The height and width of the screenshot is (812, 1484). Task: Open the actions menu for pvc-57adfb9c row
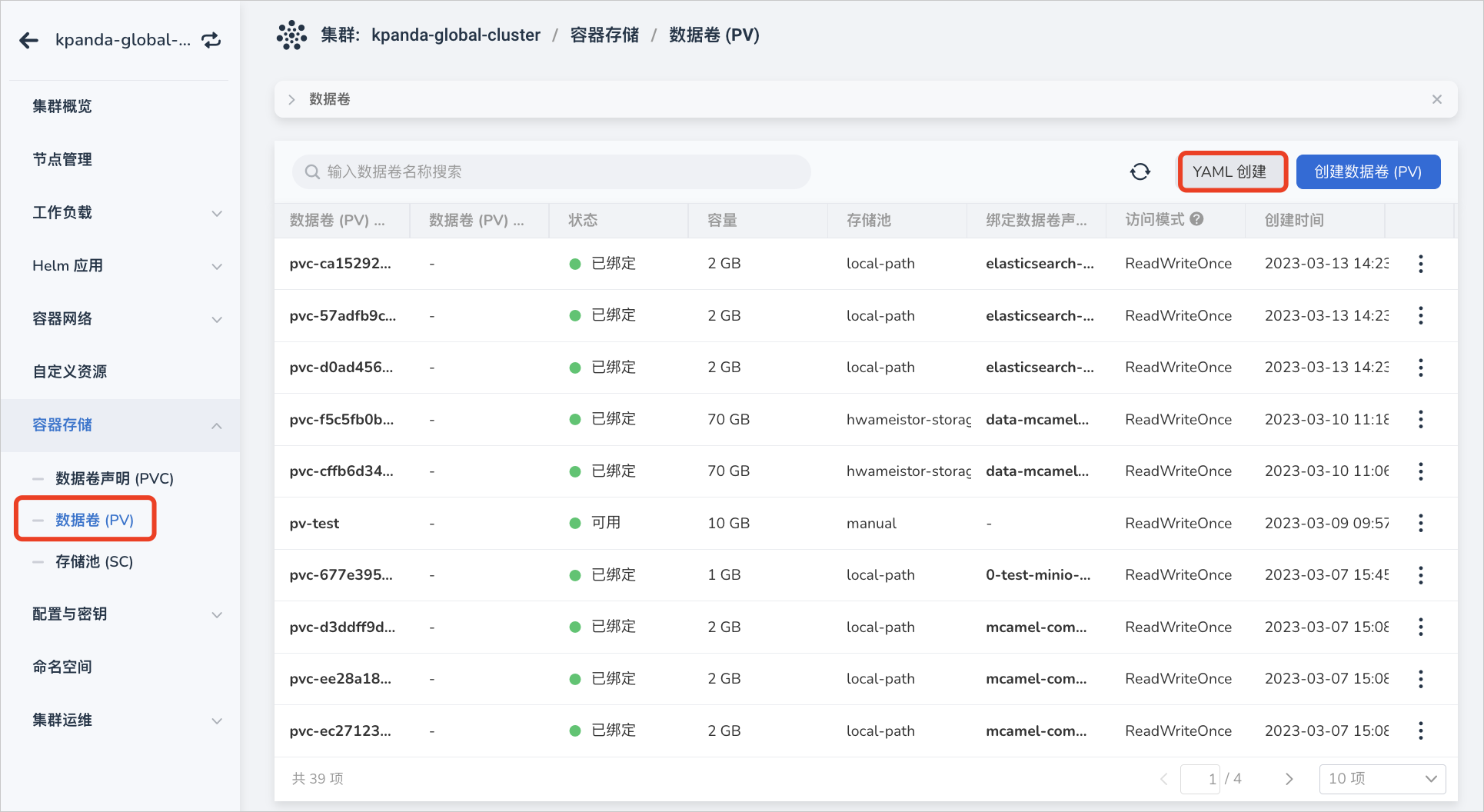[1420, 315]
